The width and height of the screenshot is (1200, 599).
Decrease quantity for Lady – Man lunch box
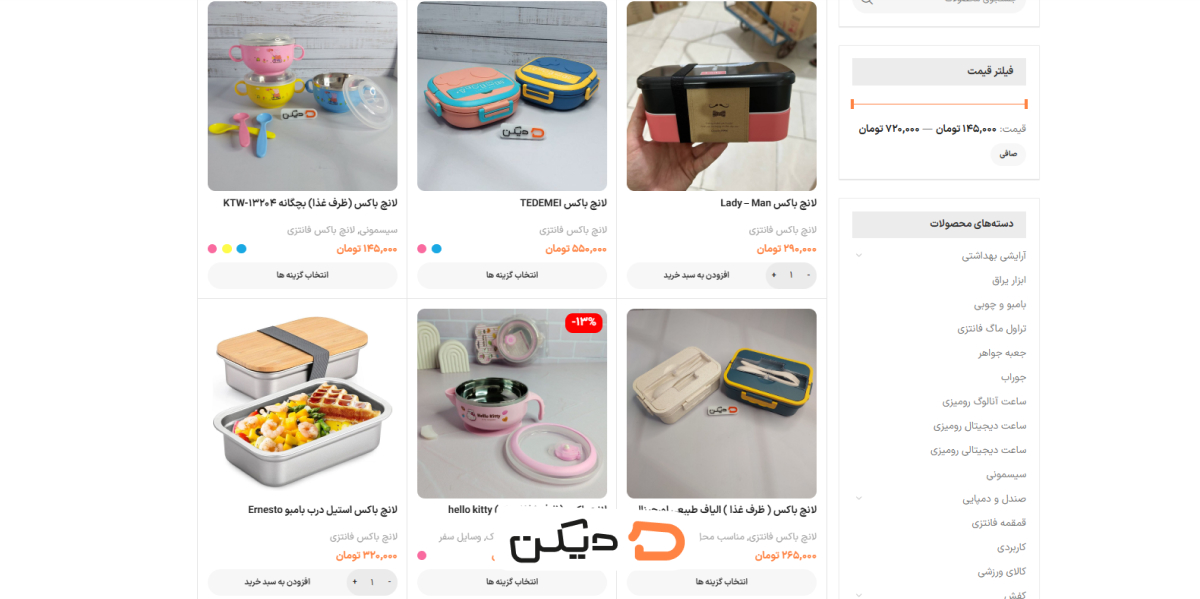[808, 275]
